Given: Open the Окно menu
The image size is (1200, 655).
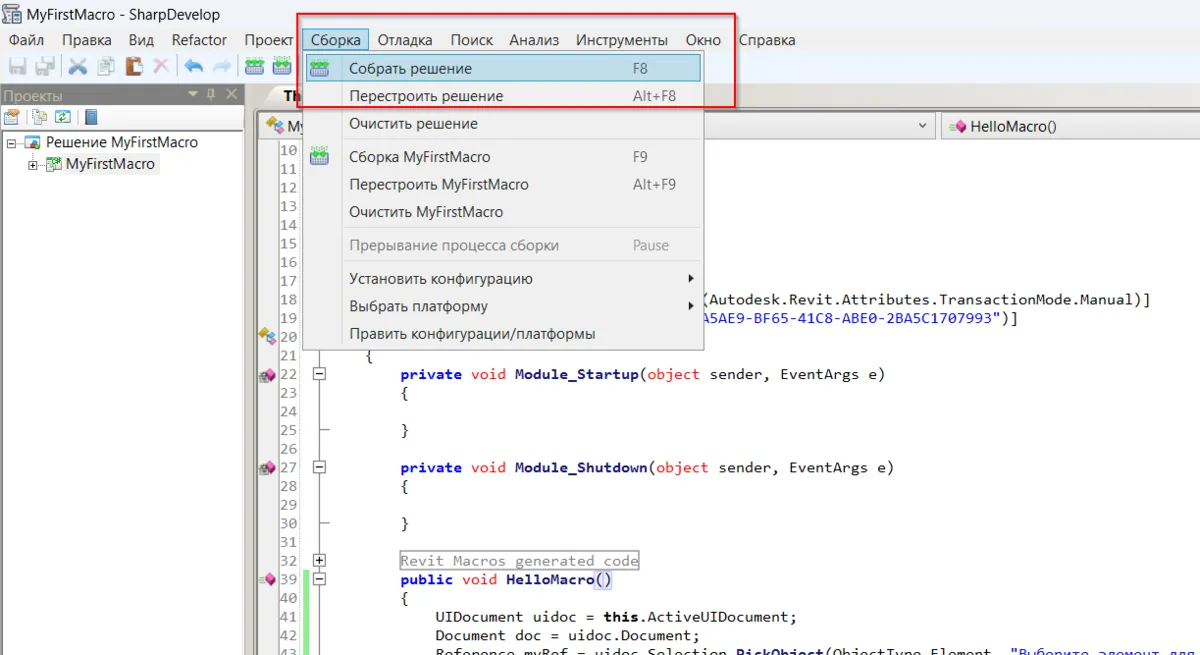Looking at the screenshot, I should pos(703,40).
